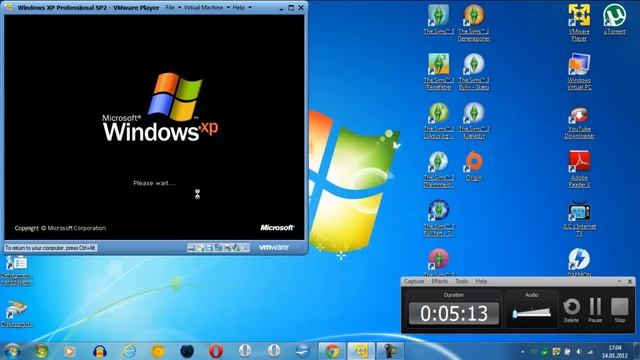
Task: Select the Adobe Reader X desktop shortcut
Action: click(x=579, y=169)
